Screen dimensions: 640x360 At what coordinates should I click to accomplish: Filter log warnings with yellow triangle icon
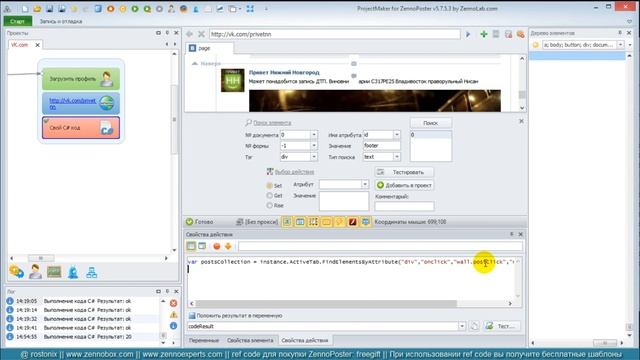click(173, 315)
